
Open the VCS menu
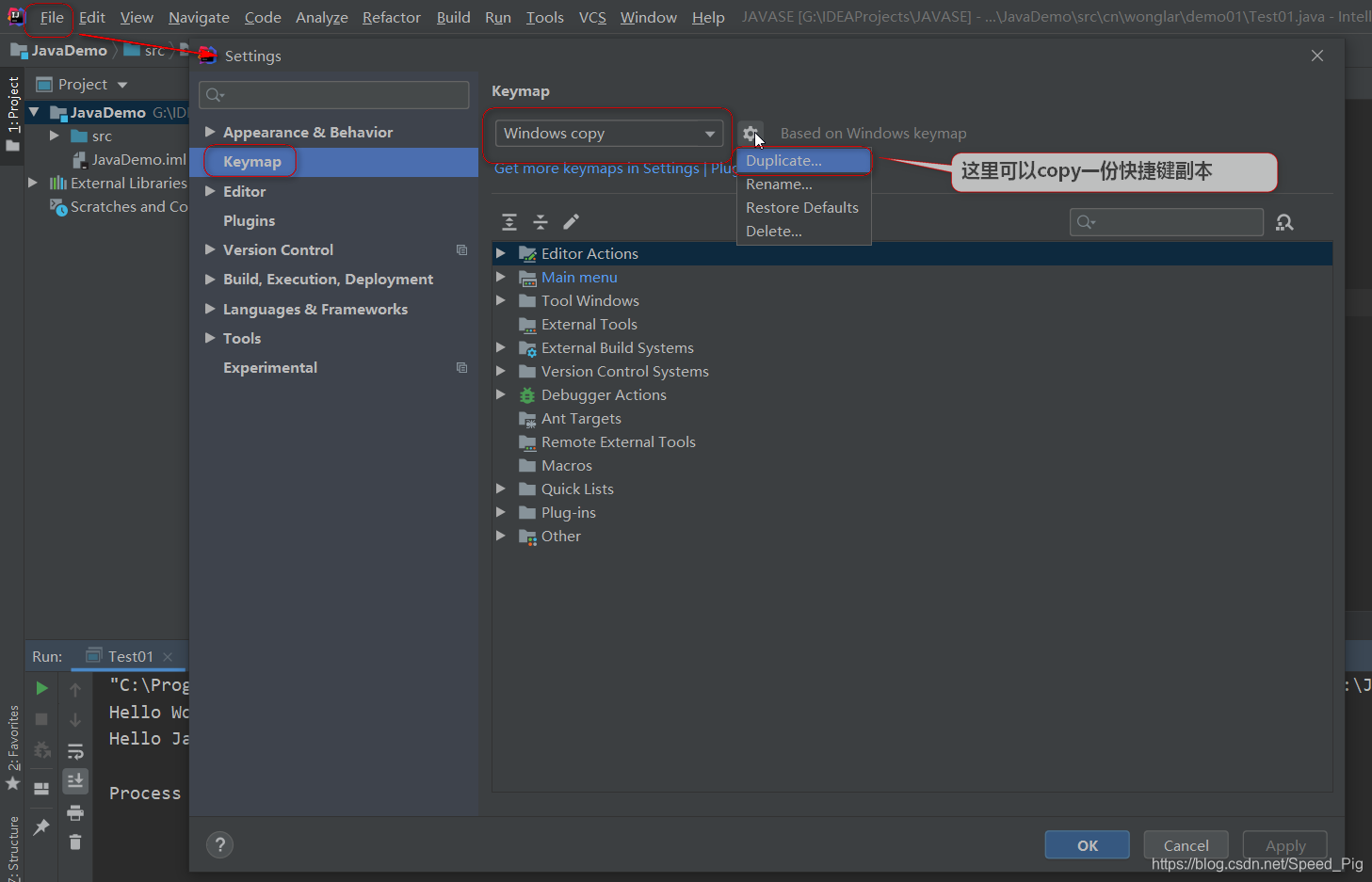click(592, 17)
